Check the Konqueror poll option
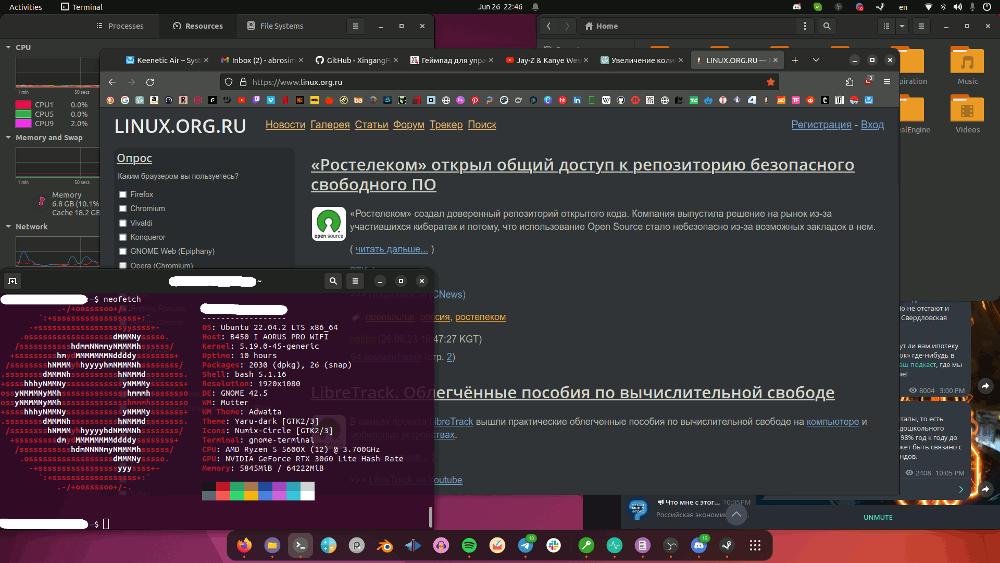Screen dimensions: 1000x563 click(122, 237)
